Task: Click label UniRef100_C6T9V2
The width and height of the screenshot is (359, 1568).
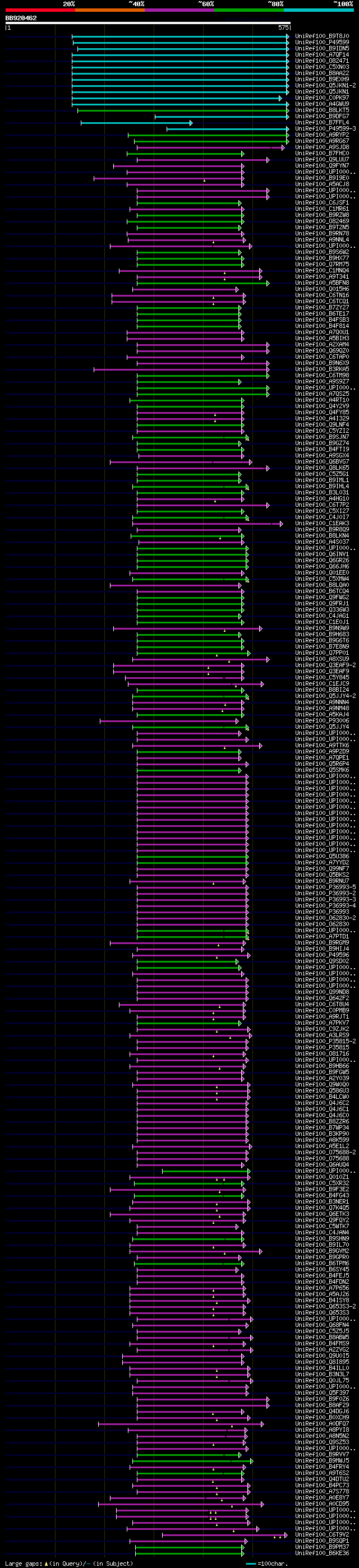Action: coord(323,1534)
